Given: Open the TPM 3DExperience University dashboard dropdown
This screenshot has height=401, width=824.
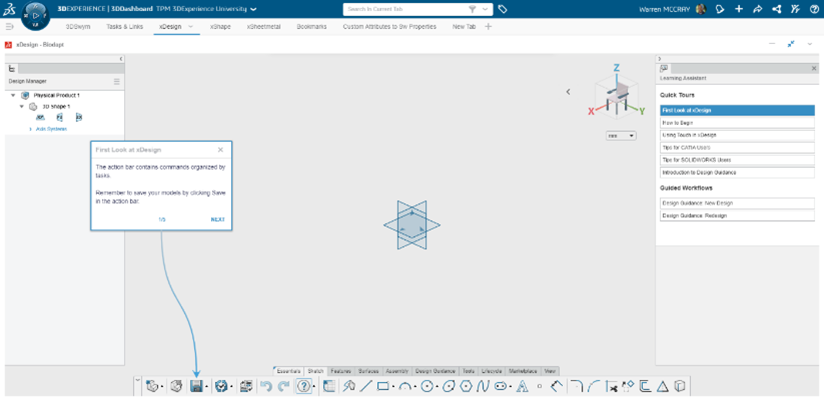Looking at the screenshot, I should (x=254, y=9).
